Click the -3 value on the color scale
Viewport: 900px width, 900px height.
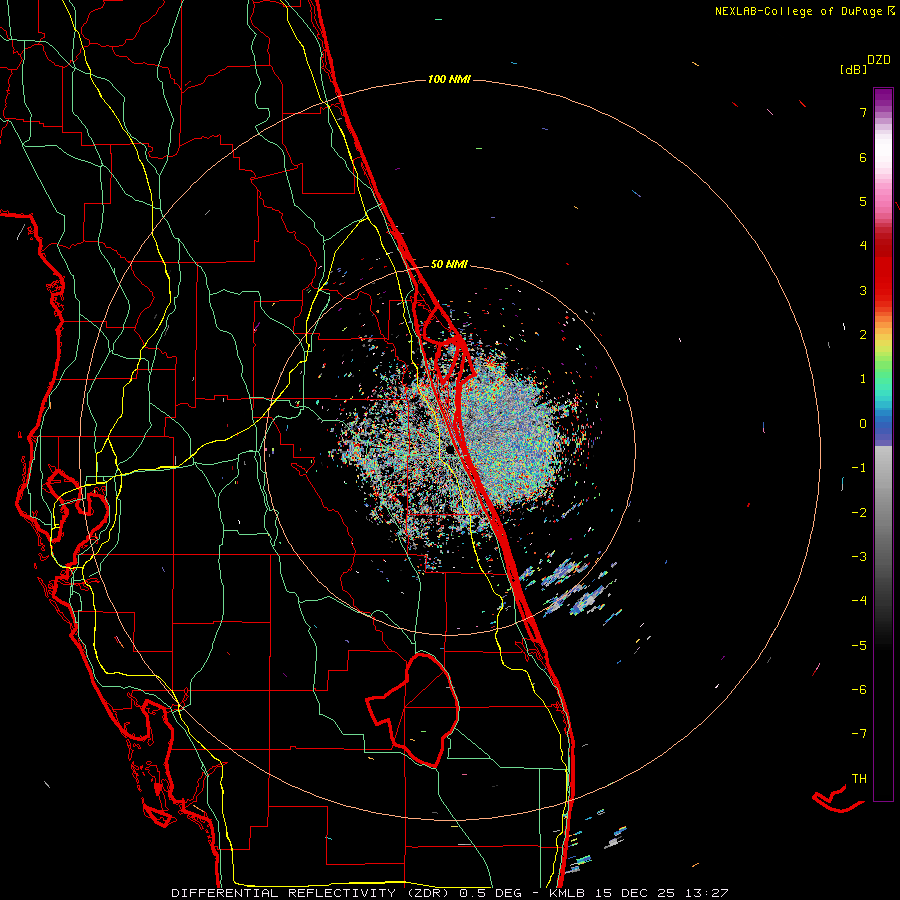[x=859, y=557]
